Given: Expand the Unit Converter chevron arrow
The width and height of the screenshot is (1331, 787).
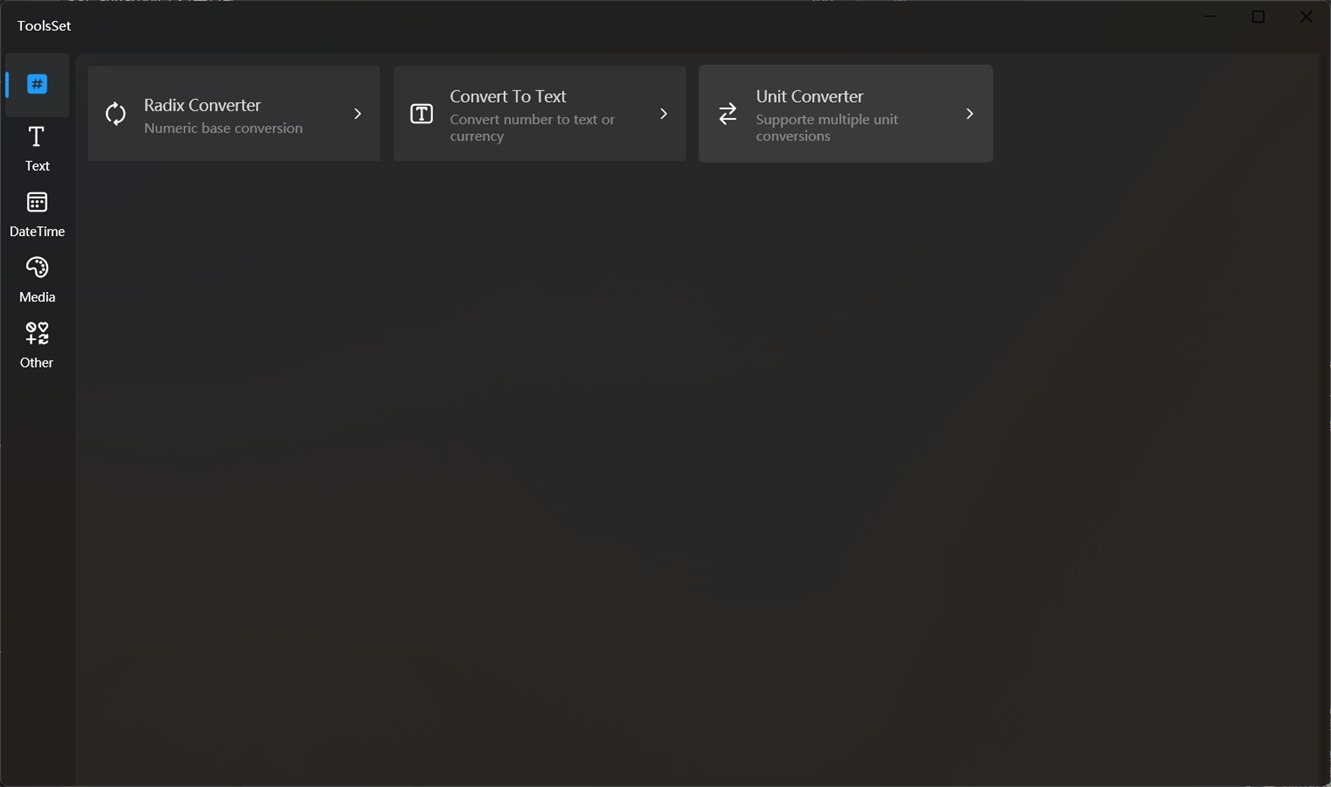Looking at the screenshot, I should pos(970,114).
